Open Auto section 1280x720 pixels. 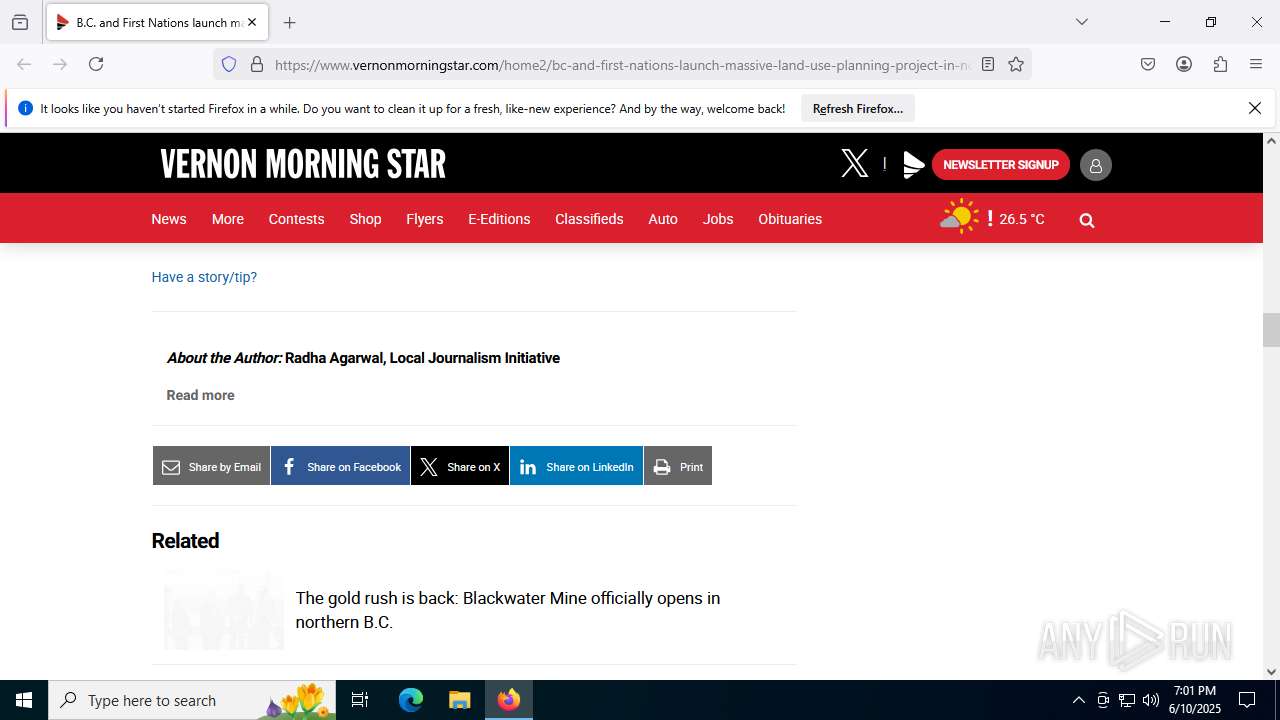point(663,219)
